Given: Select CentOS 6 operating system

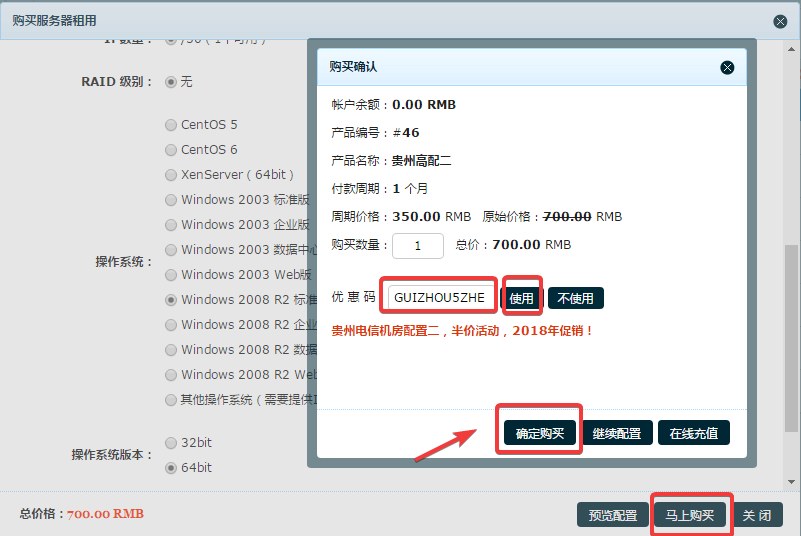Looking at the screenshot, I should coord(170,150).
